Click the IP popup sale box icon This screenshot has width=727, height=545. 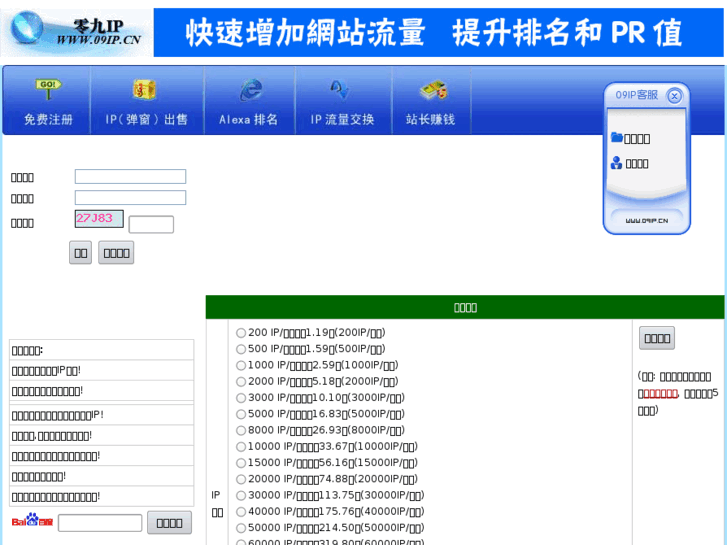[144, 90]
